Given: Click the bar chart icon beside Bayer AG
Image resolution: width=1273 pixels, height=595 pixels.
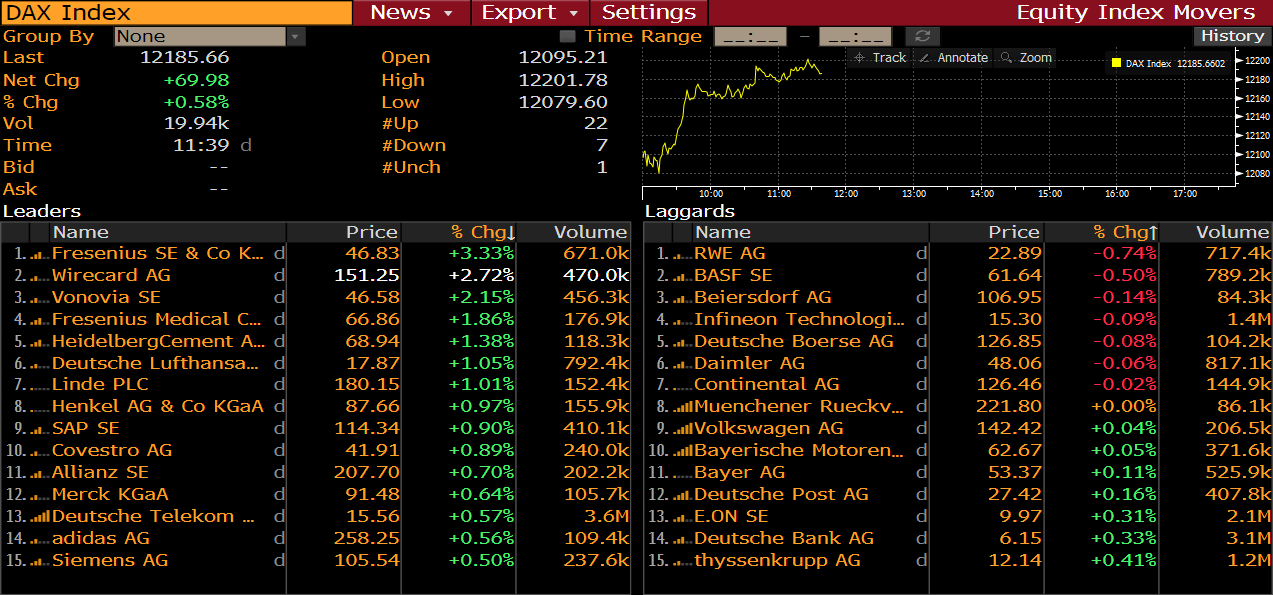Looking at the screenshot, I should tap(683, 473).
